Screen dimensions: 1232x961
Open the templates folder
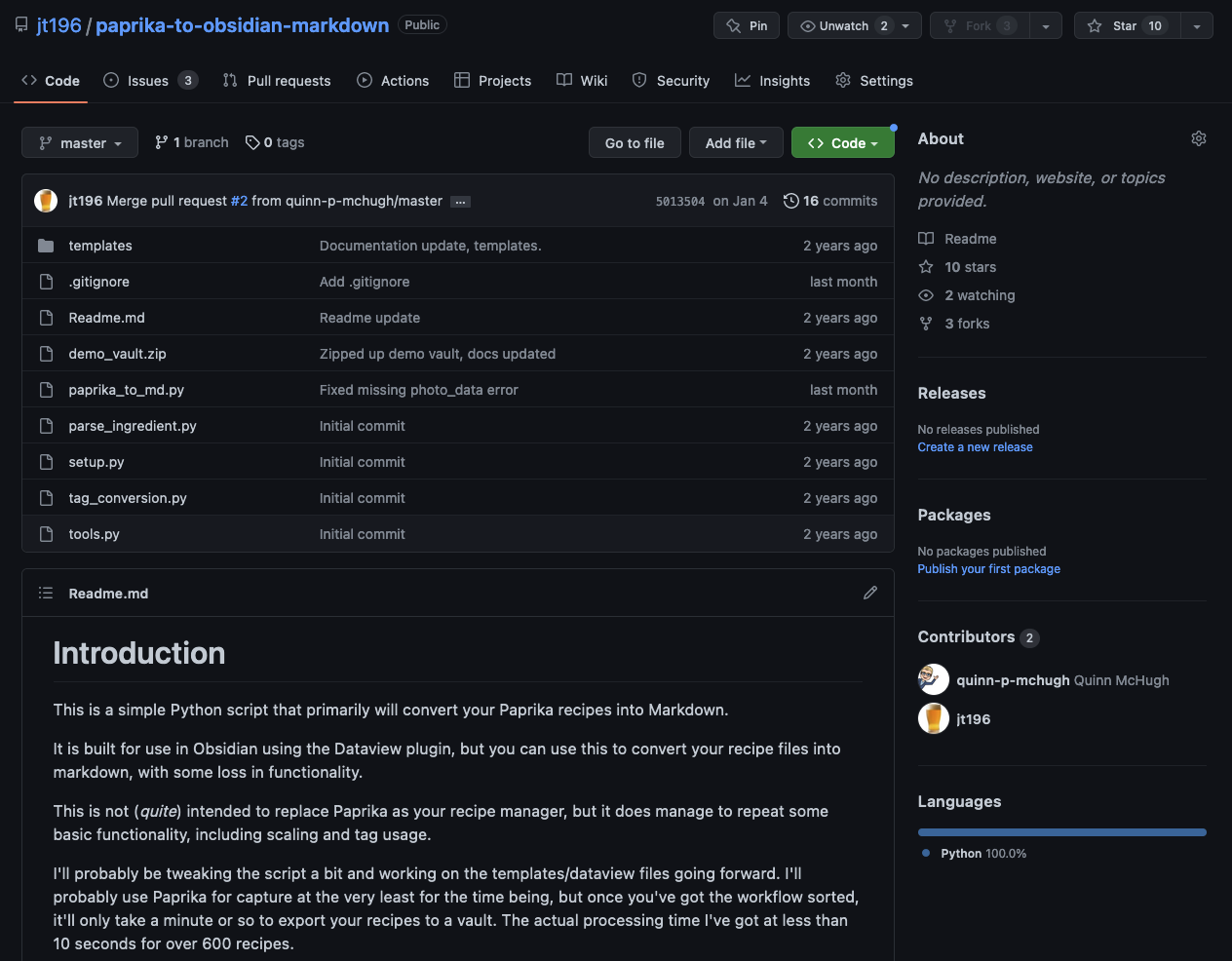click(100, 246)
